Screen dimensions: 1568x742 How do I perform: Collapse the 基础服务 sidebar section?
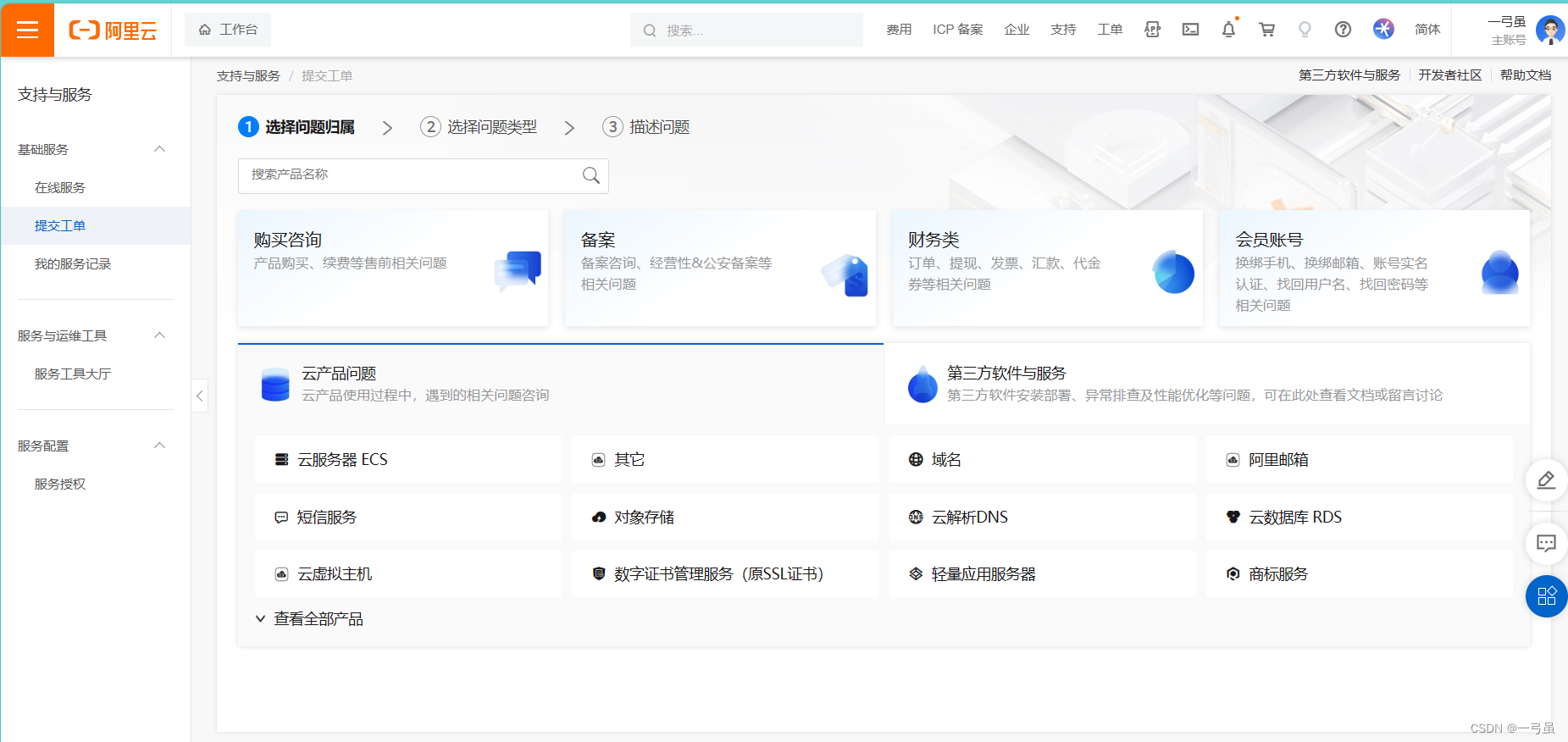point(159,149)
